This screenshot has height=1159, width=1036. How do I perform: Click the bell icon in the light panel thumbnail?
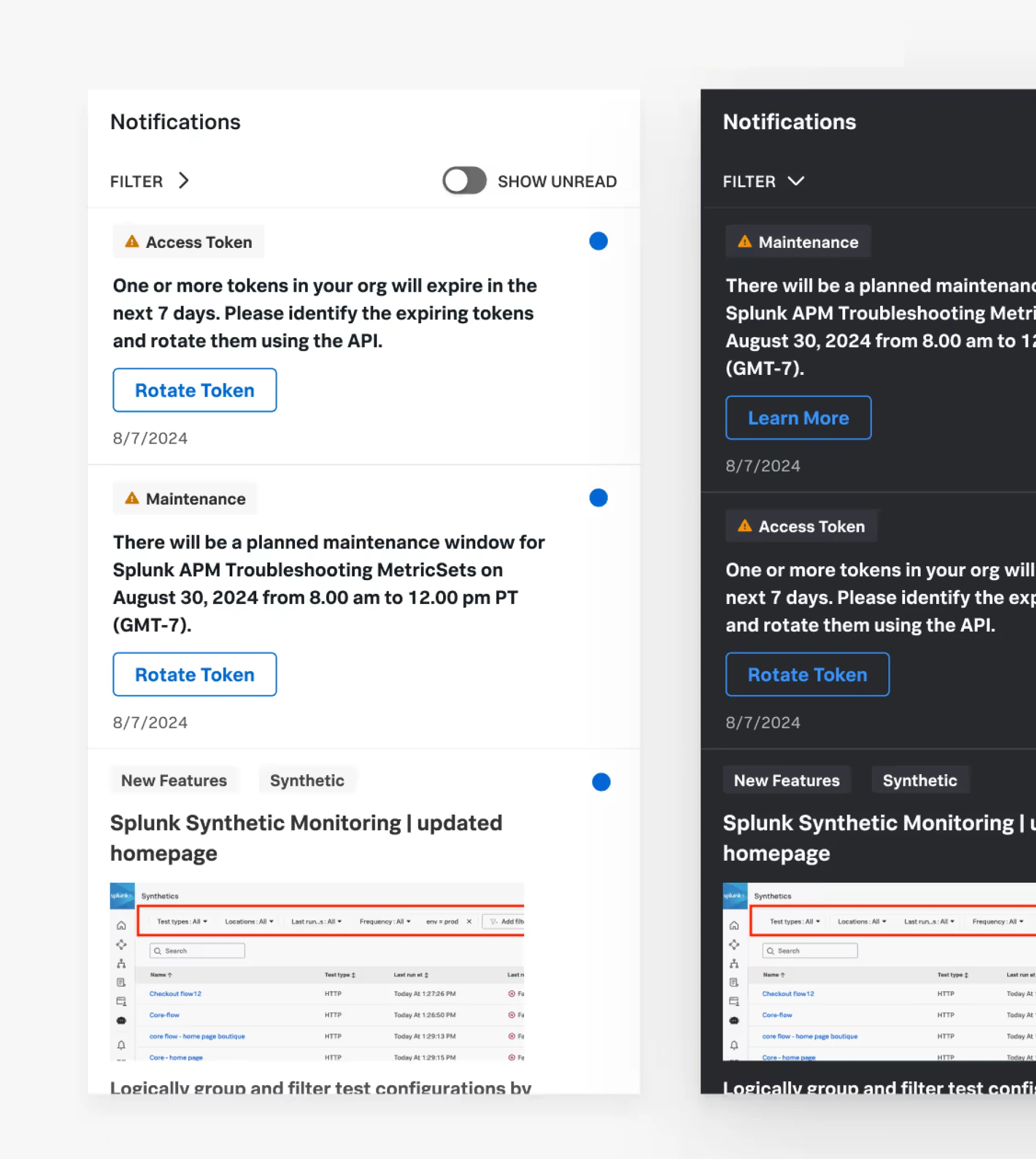121,1045
